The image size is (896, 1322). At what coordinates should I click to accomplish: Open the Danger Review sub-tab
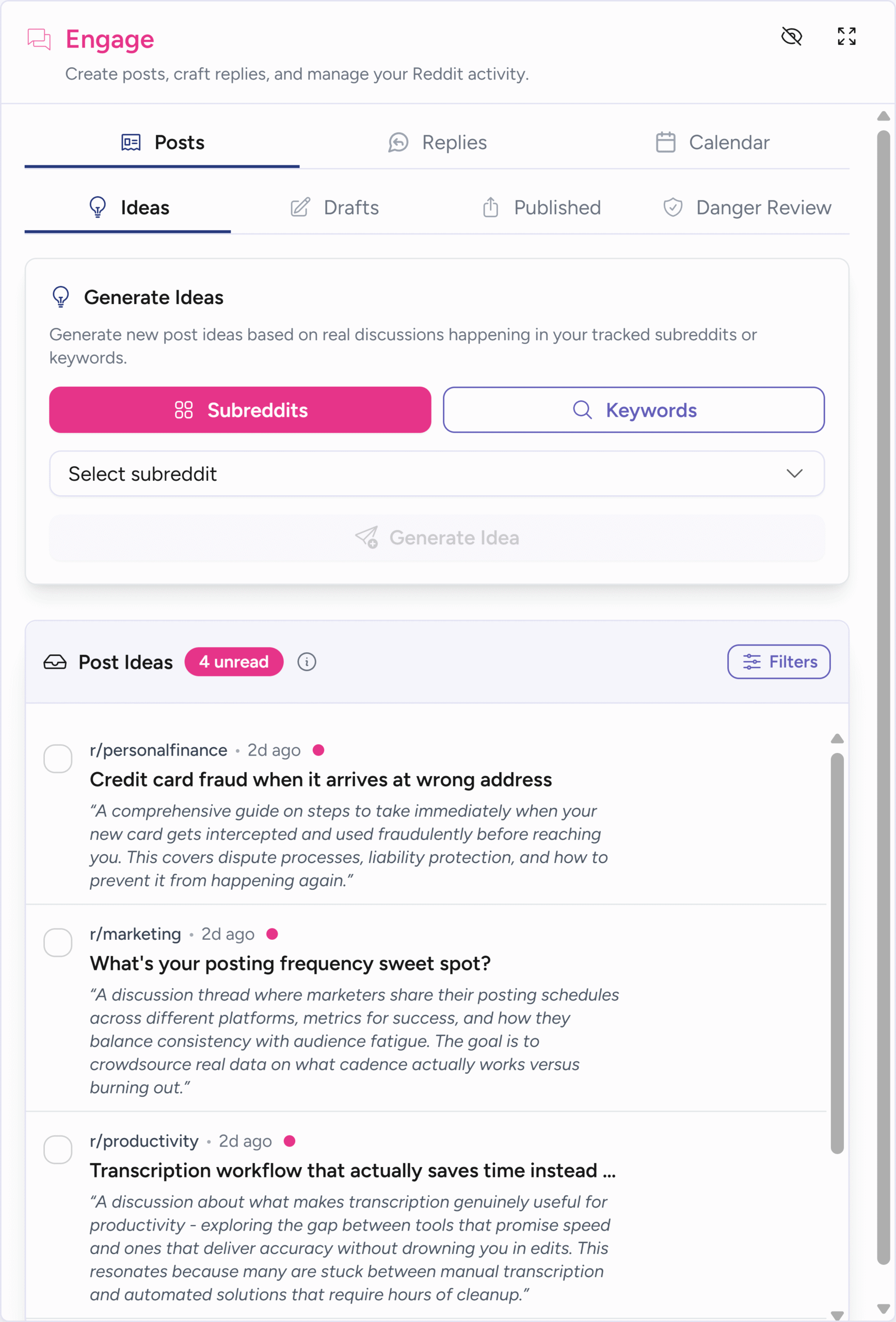746,208
